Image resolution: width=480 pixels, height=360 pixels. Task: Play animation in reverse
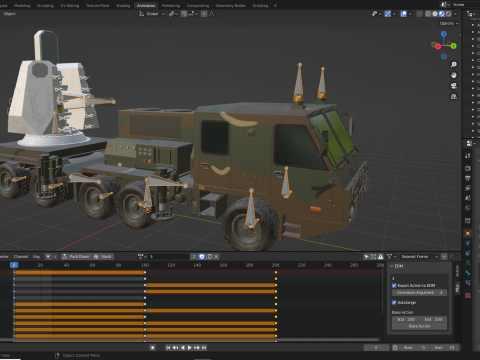tap(182, 348)
